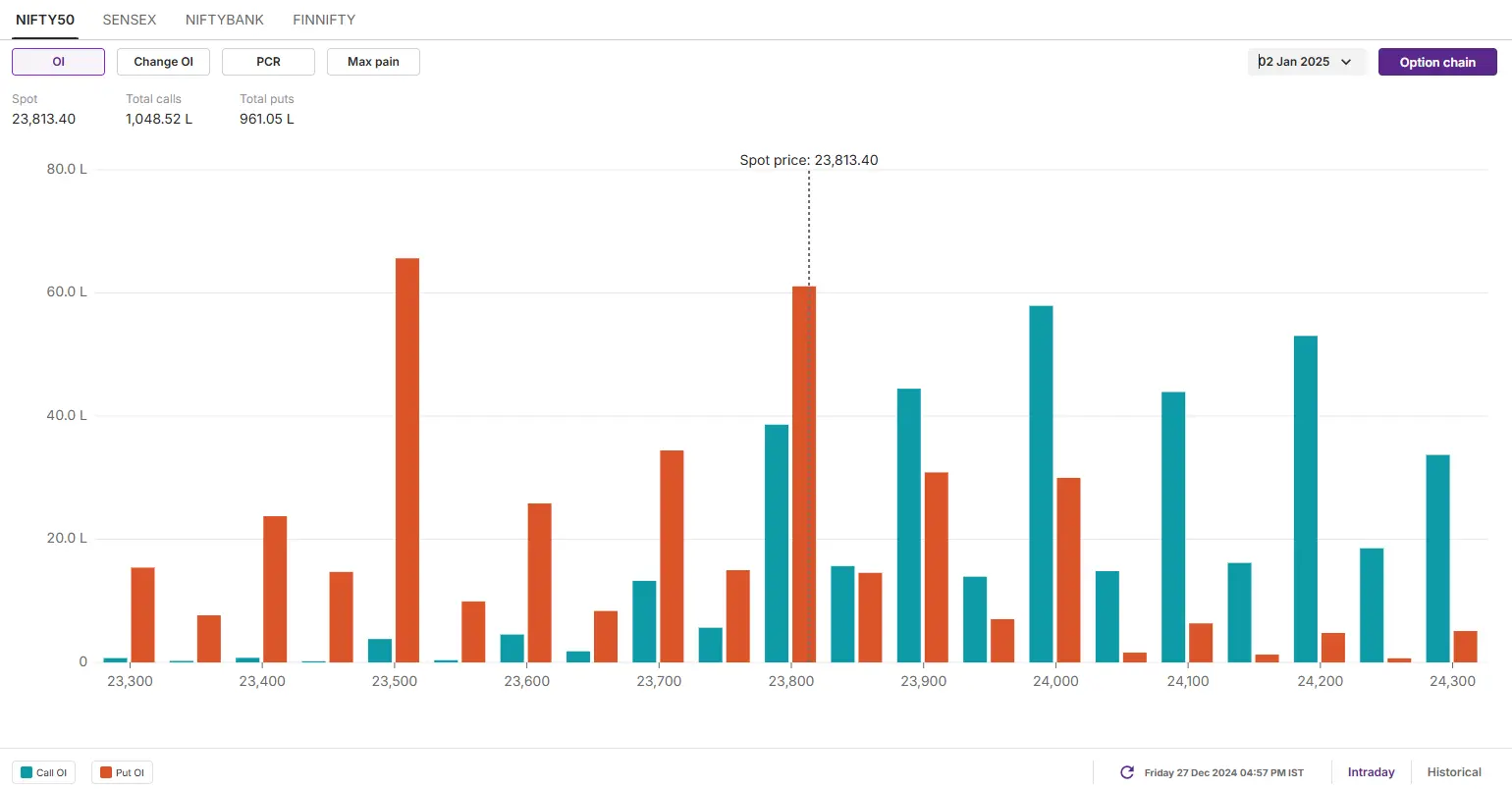
Task: Click the Friday 27 Dec 2024 timestamp
Action: click(x=1224, y=773)
